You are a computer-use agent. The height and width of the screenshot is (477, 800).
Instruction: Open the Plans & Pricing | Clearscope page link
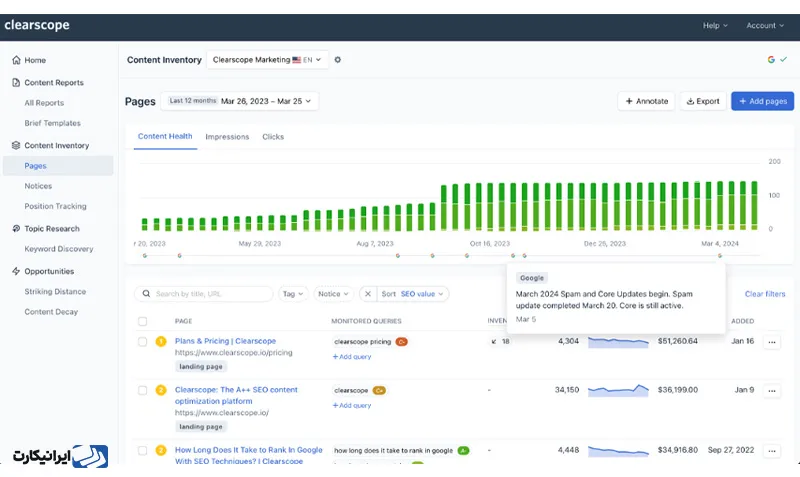click(225, 341)
